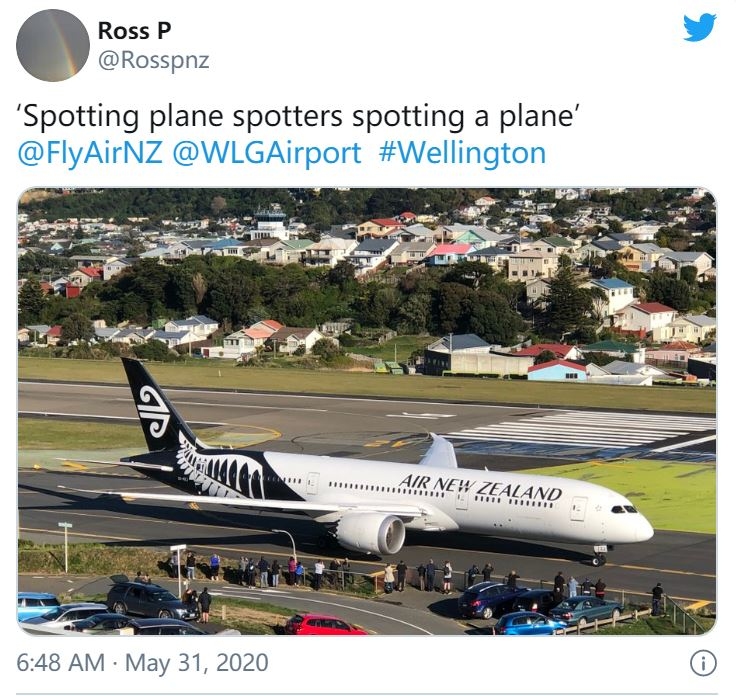
Task: Follow the @FlyAirNZ mention
Action: point(90,153)
